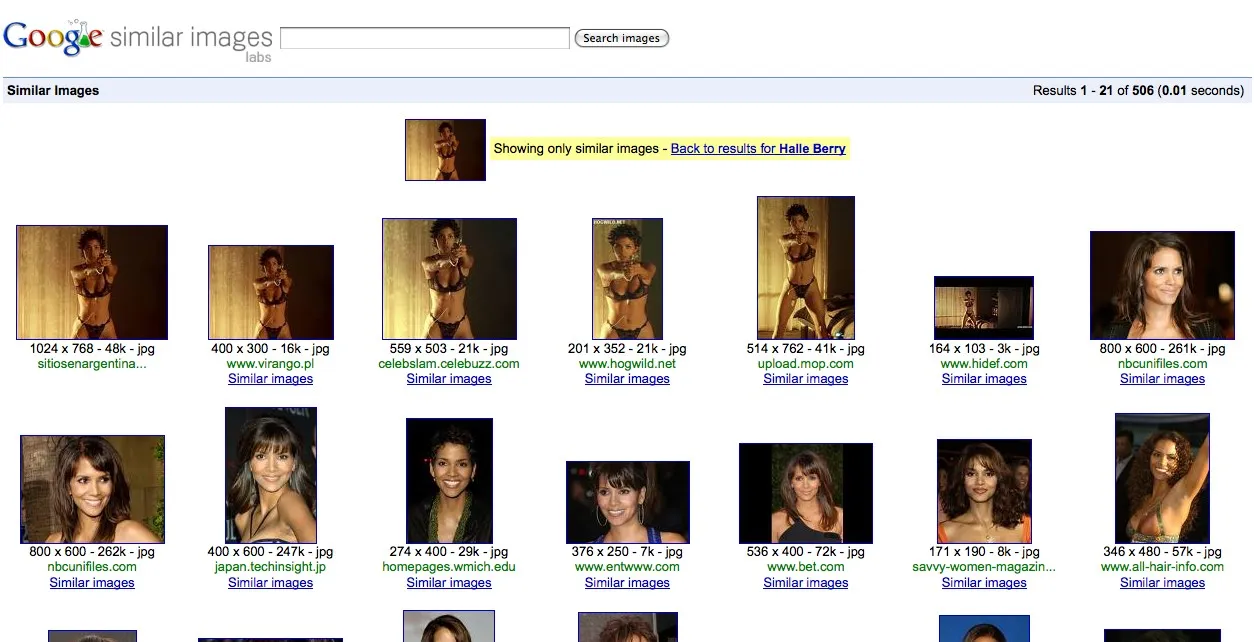Click the www.bet.com source text
This screenshot has height=642, width=1254.
point(806,567)
